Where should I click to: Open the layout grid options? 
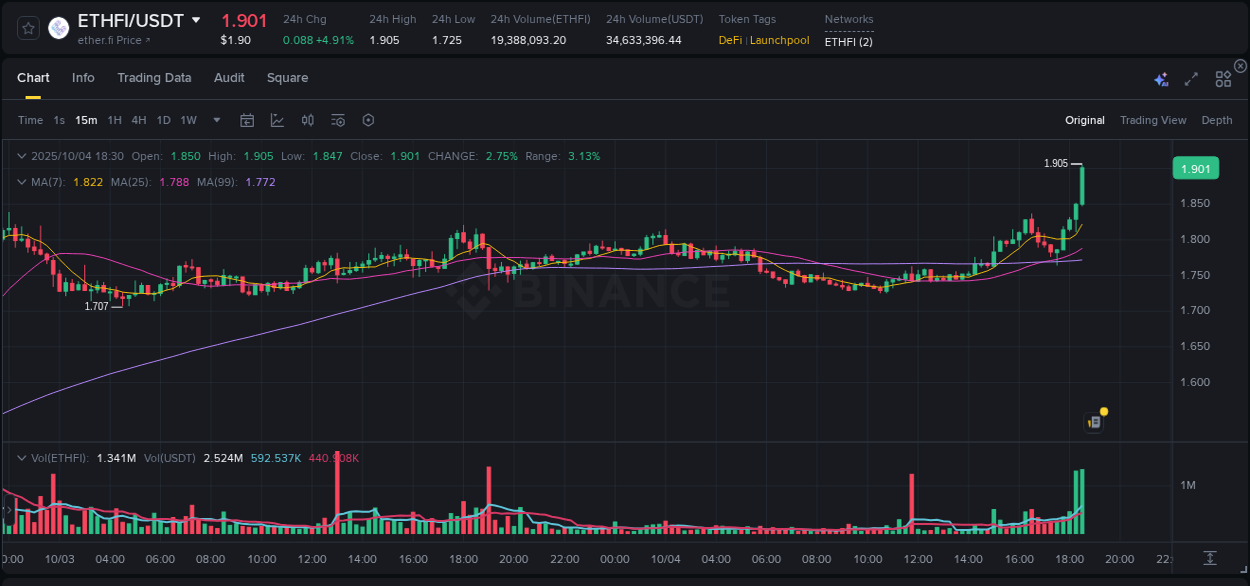click(1223, 79)
